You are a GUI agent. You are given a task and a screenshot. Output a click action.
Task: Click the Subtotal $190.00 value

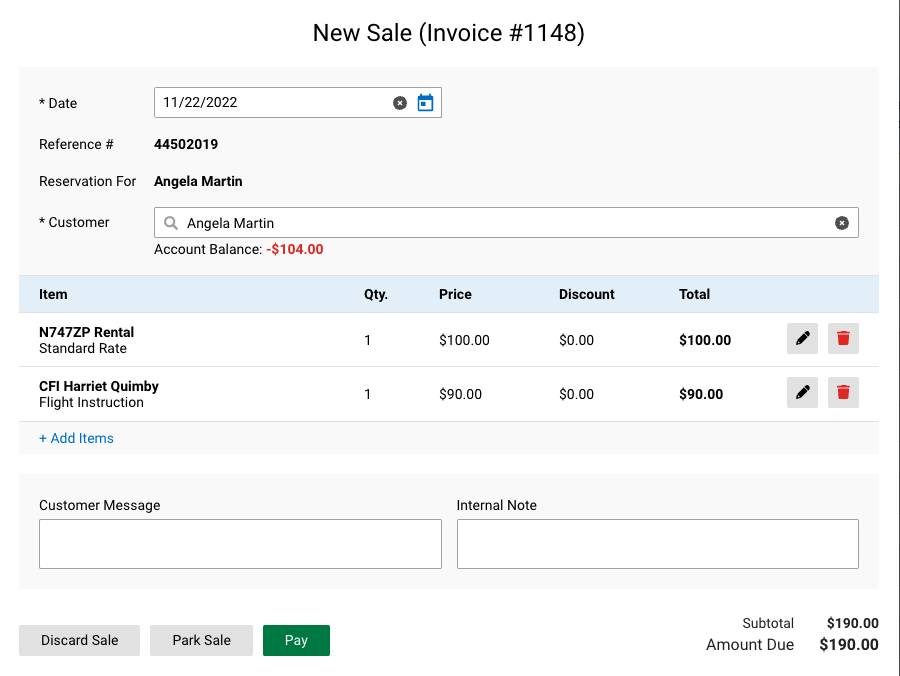[x=852, y=623]
